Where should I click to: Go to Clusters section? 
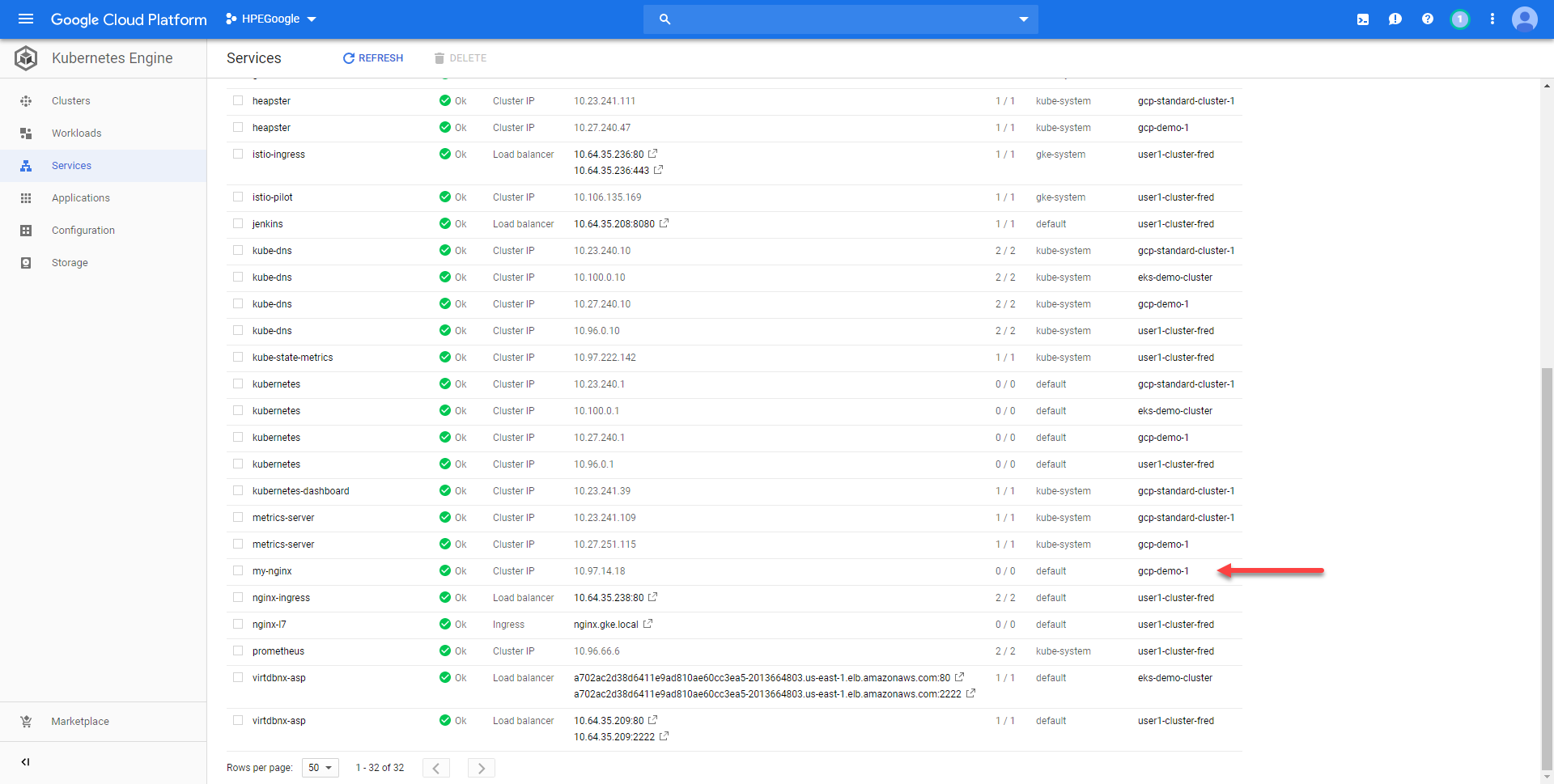click(71, 101)
